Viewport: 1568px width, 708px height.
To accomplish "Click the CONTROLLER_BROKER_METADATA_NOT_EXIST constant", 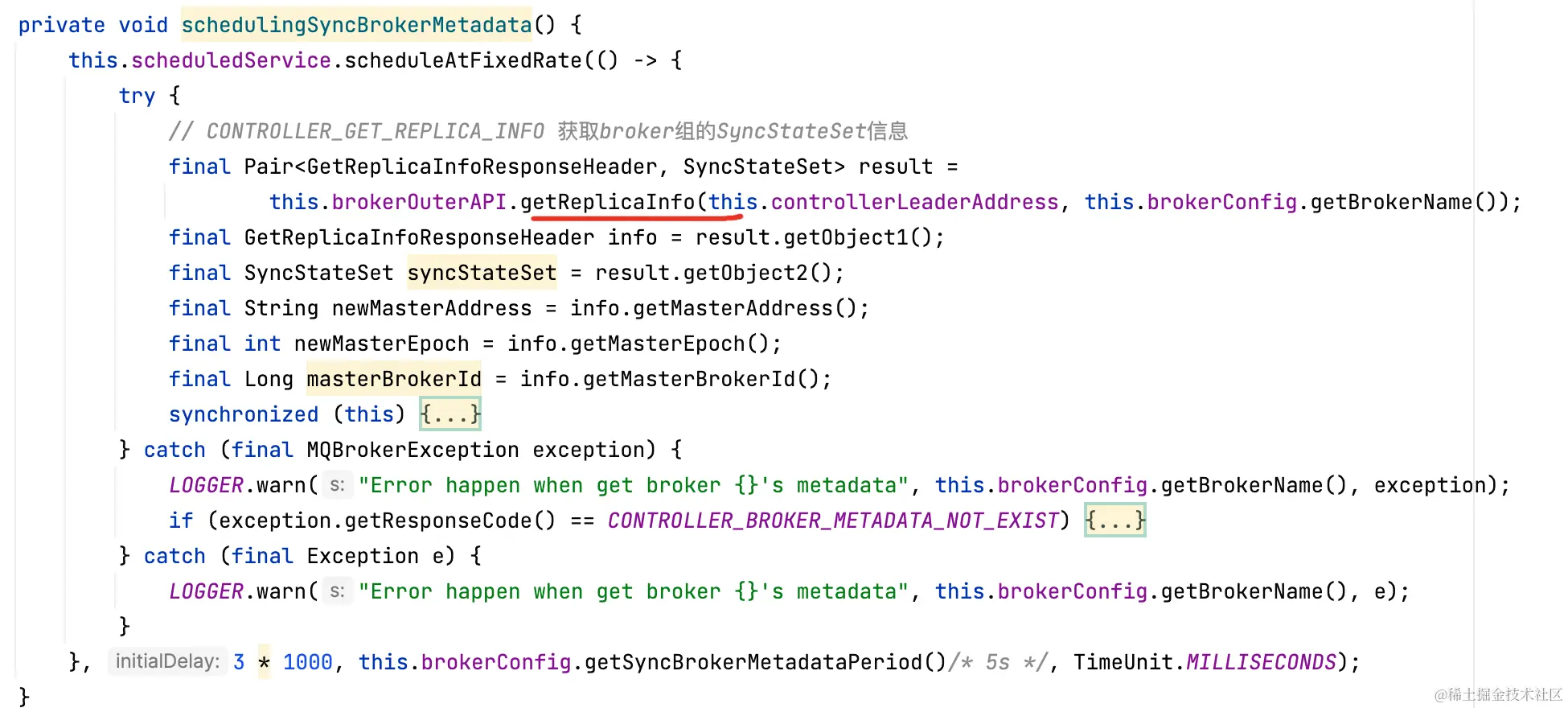I will pos(833,521).
